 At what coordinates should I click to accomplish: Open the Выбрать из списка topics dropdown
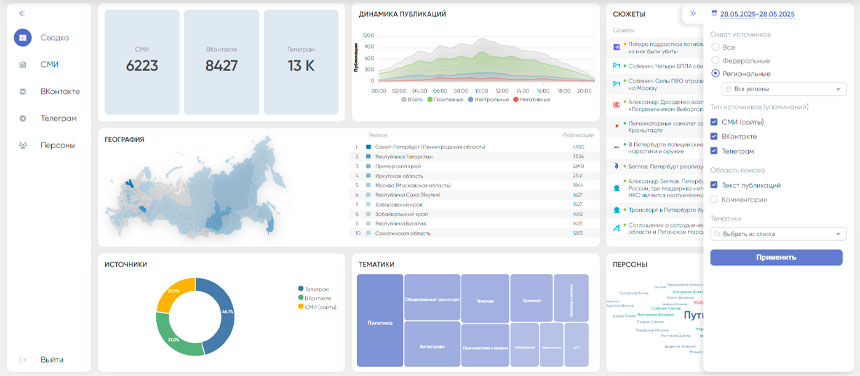[778, 234]
